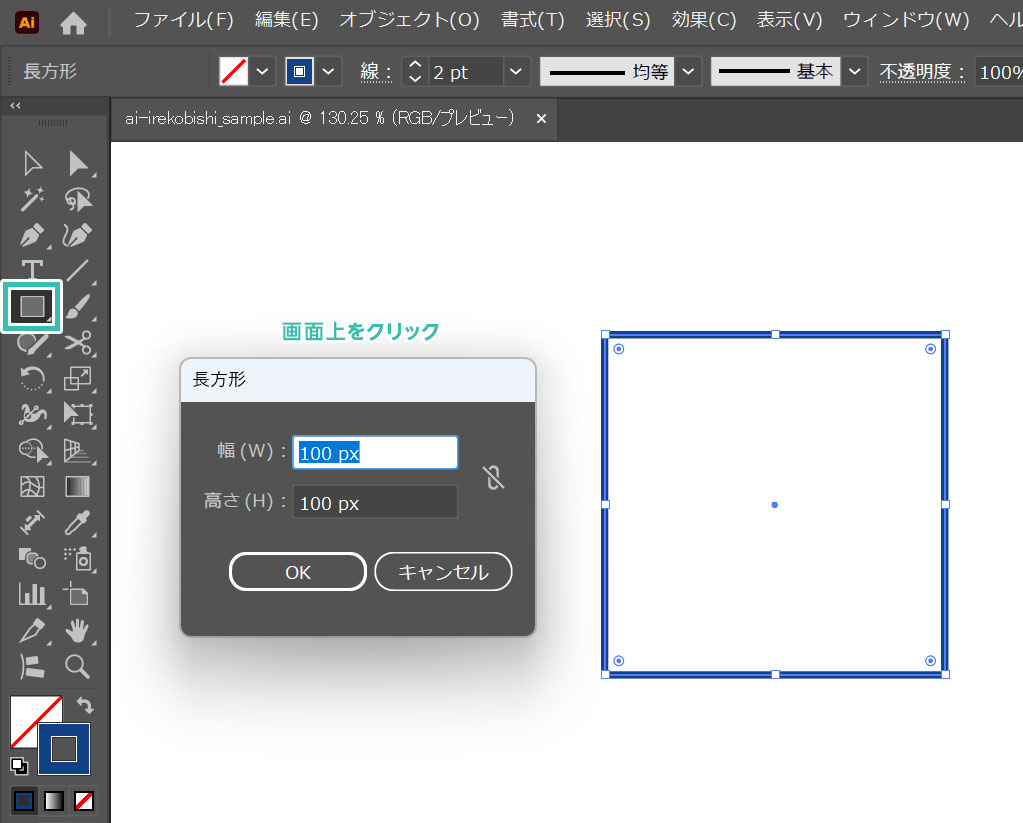Select the Pen tool
The height and width of the screenshot is (823, 1023).
coord(33,235)
